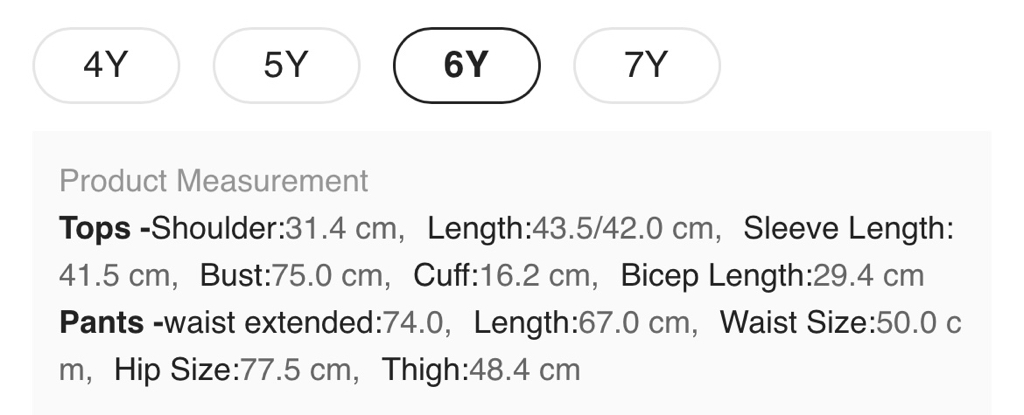Pick the 7Y size option

pyautogui.click(x=646, y=66)
